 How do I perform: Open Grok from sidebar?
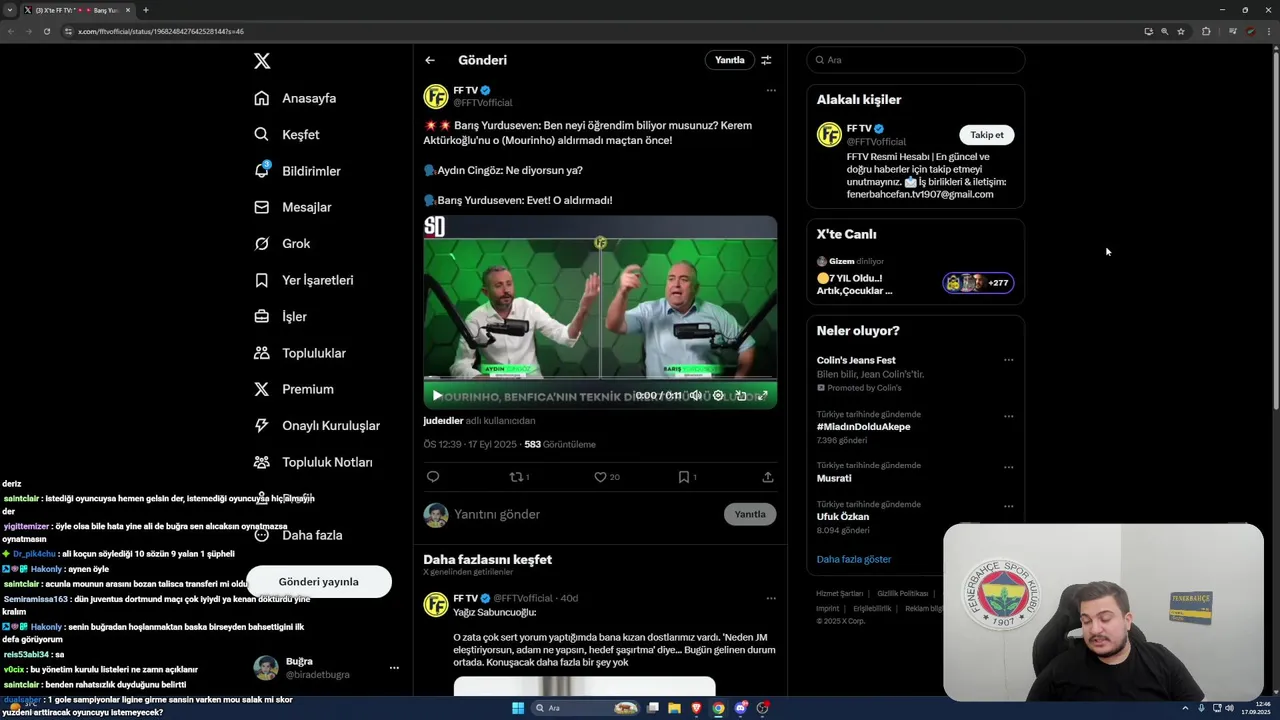pyautogui.click(x=282, y=244)
